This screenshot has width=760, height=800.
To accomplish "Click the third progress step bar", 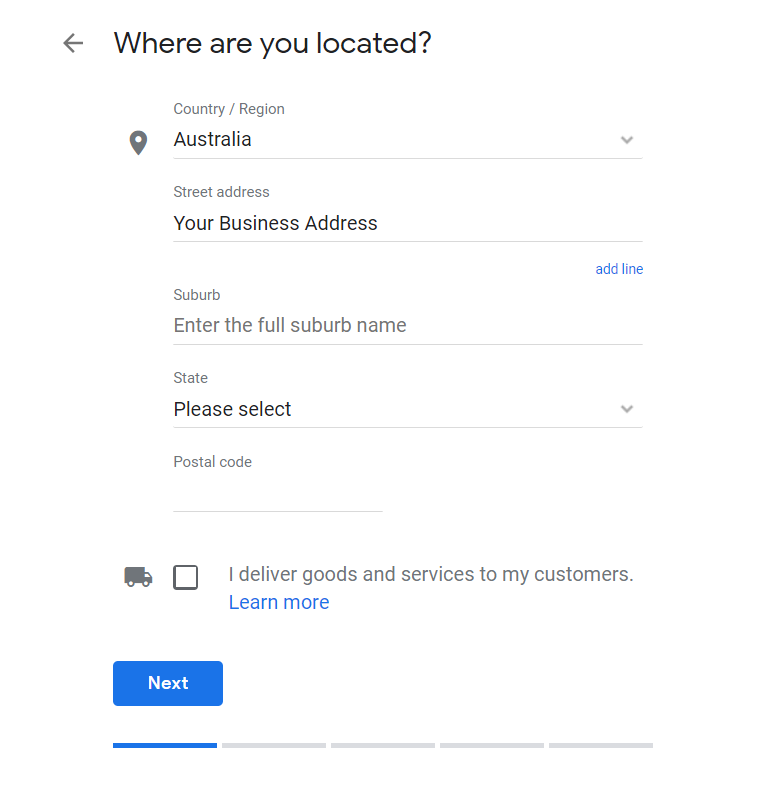I will tap(383, 745).
